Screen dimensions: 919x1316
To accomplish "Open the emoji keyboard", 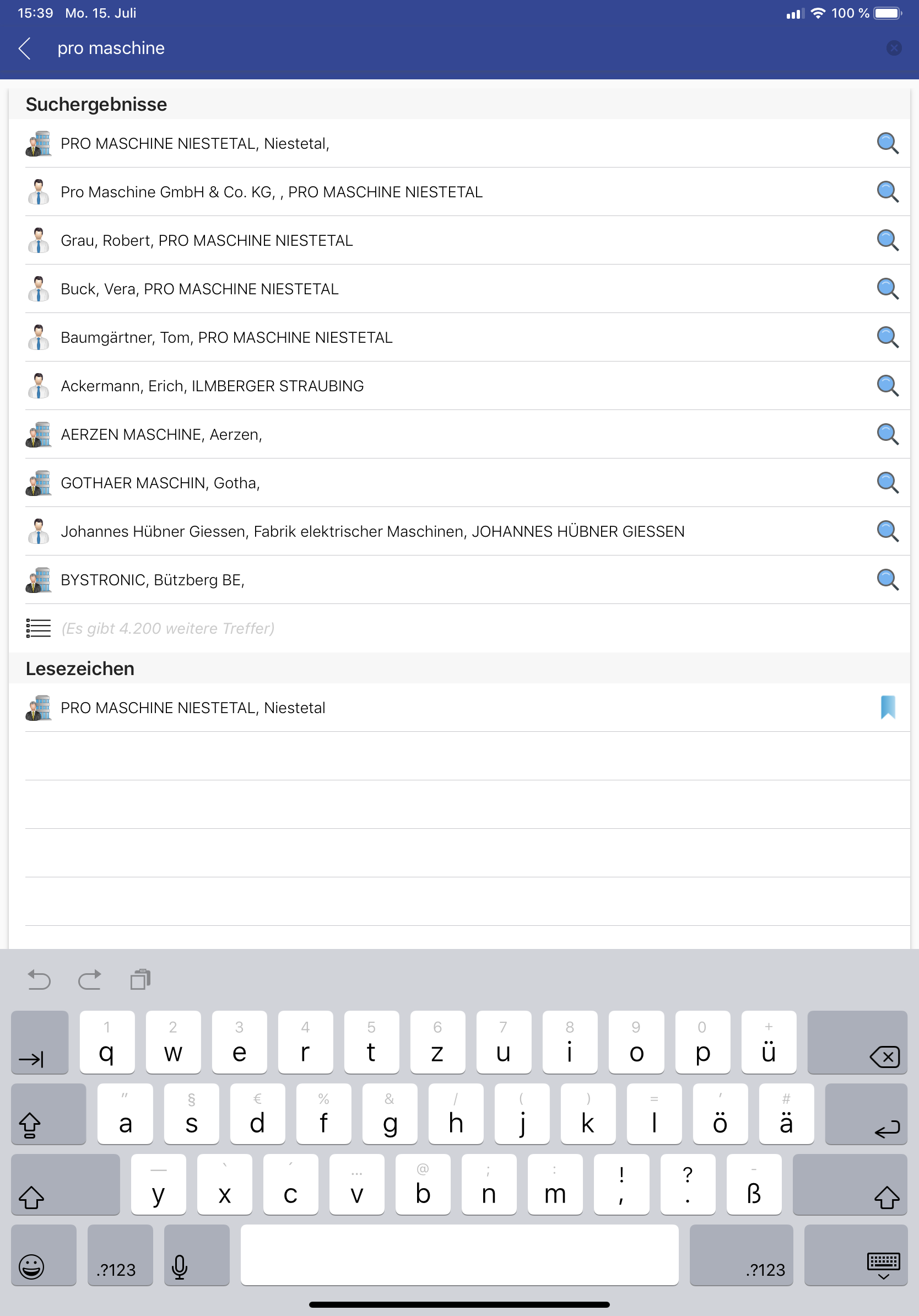I will click(x=44, y=1255).
